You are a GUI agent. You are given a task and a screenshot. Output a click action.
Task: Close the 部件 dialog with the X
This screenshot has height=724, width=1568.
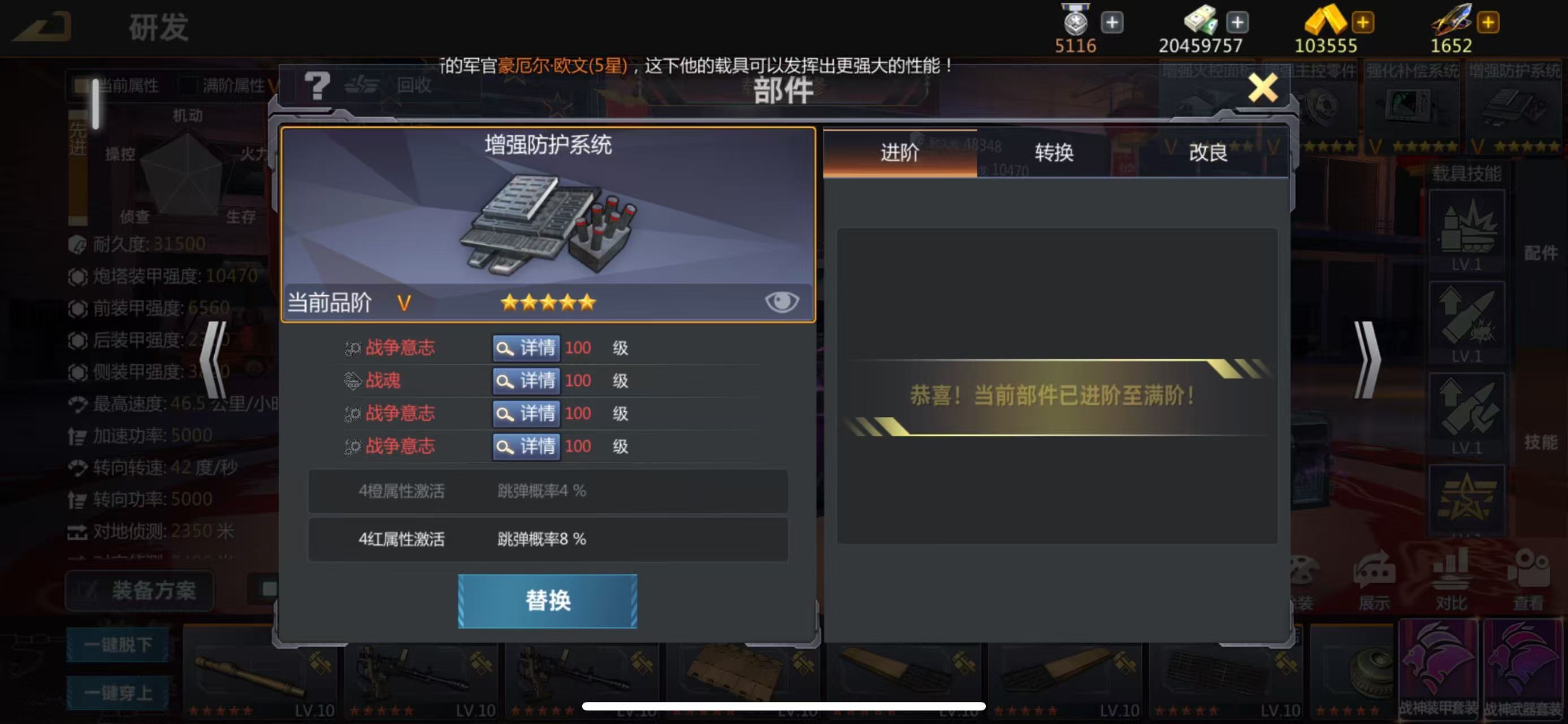pos(1262,88)
